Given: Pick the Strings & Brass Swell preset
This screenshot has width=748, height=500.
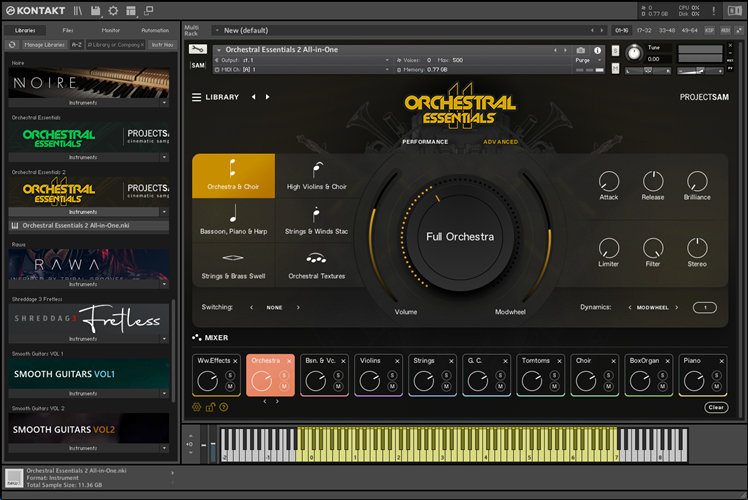Looking at the screenshot, I should coord(233,265).
